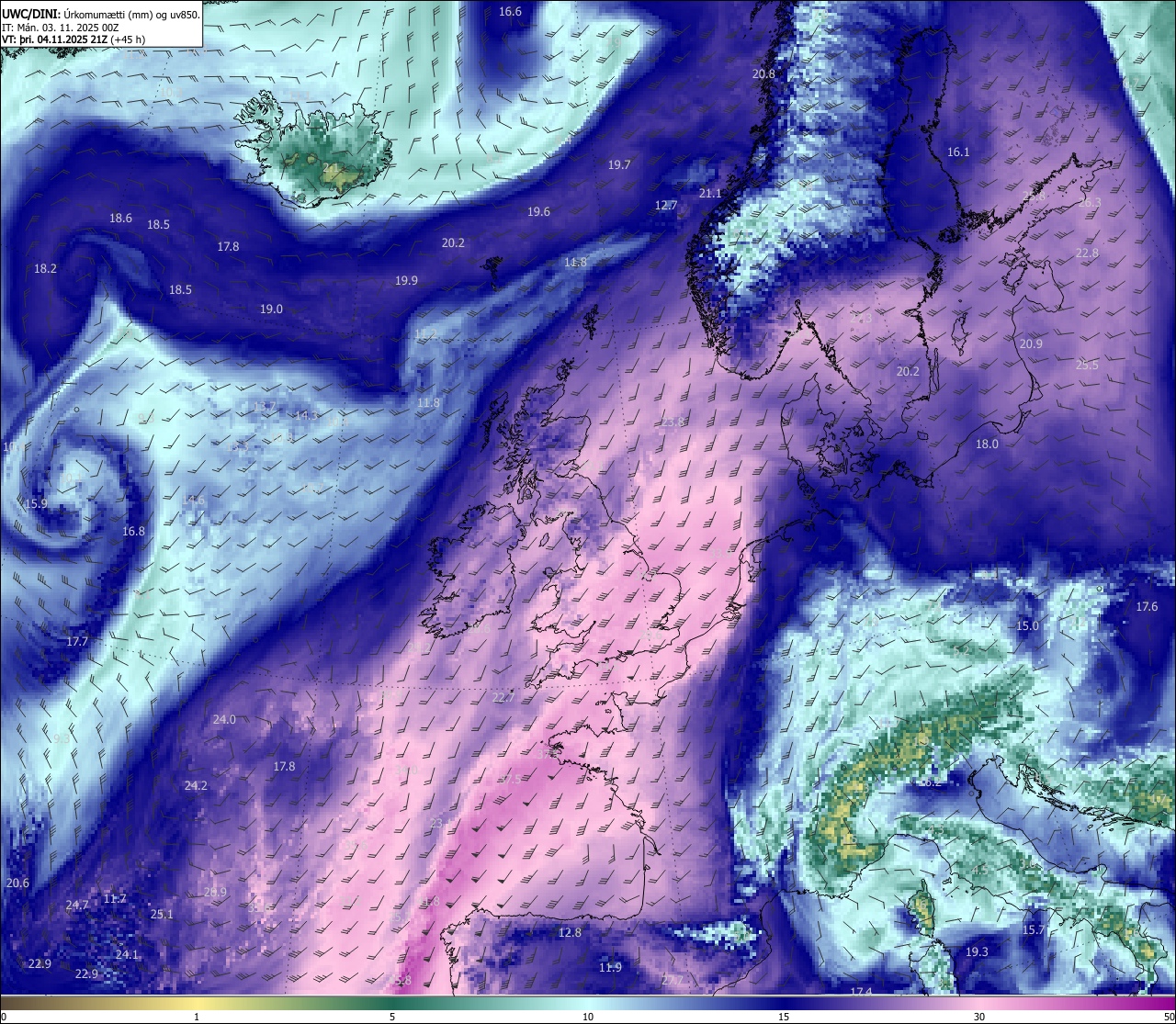Click the 20.6 value at the lower left edge
Screen dimensions: 1176x1024
coord(17,883)
